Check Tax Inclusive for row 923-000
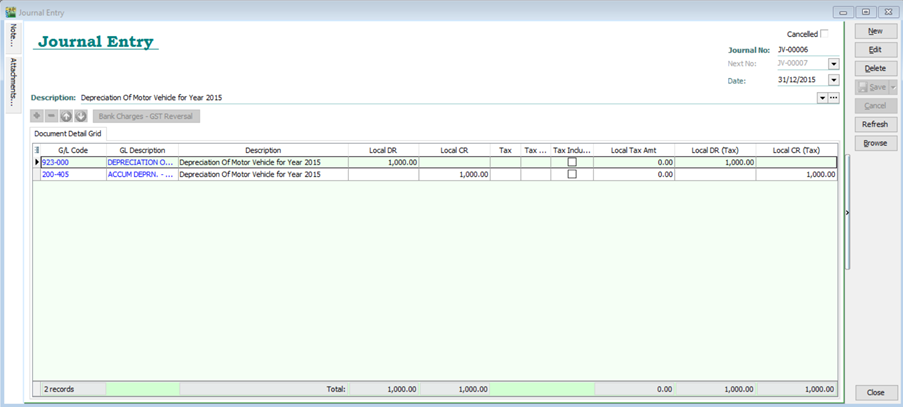This screenshot has height=407, width=903. coord(572,162)
